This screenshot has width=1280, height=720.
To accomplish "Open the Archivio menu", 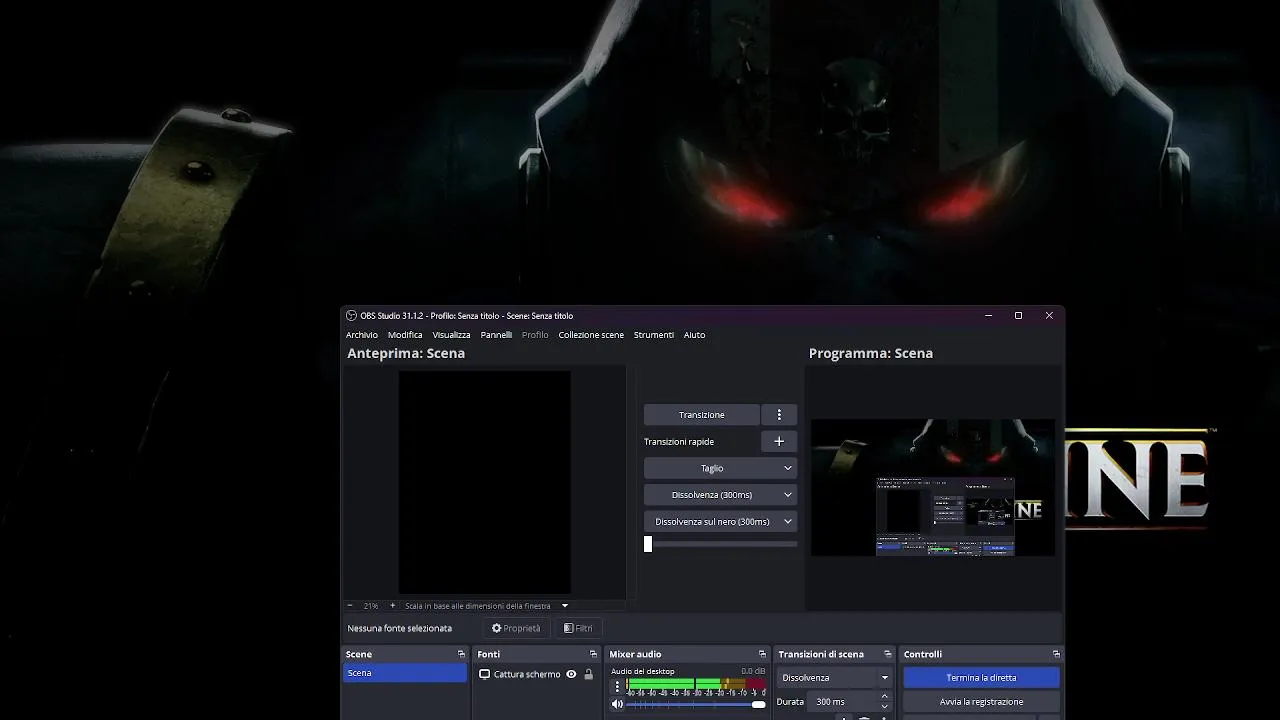I will coord(362,335).
